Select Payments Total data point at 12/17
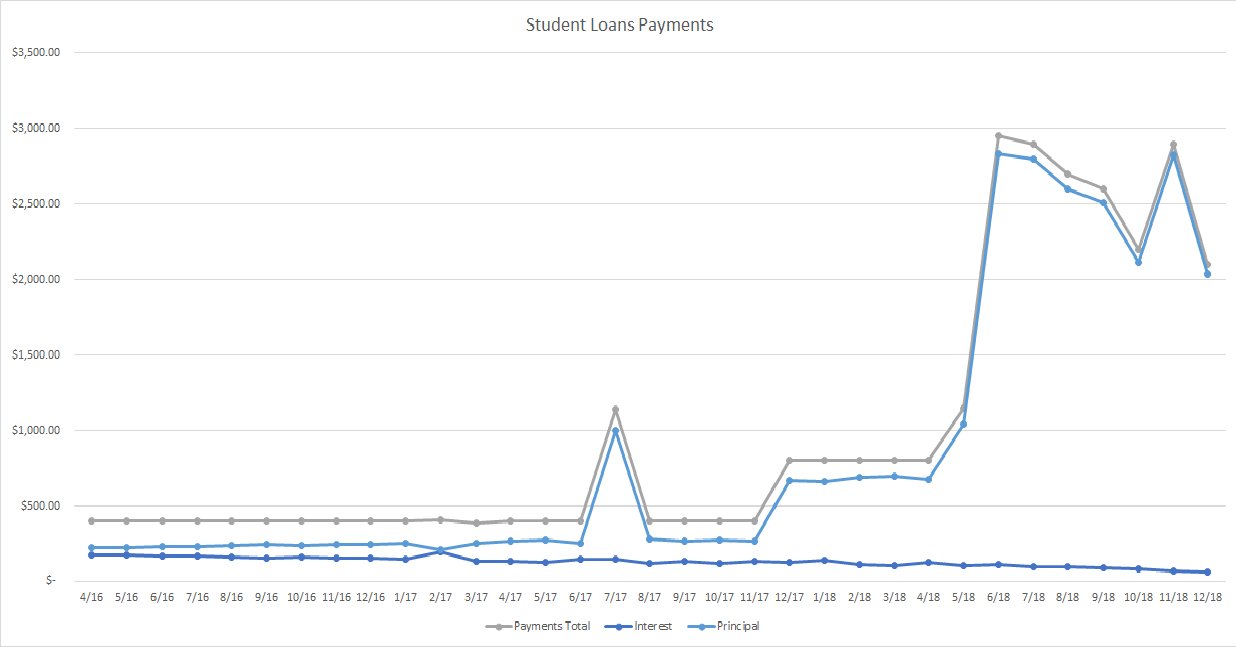1236x648 pixels. (789, 461)
